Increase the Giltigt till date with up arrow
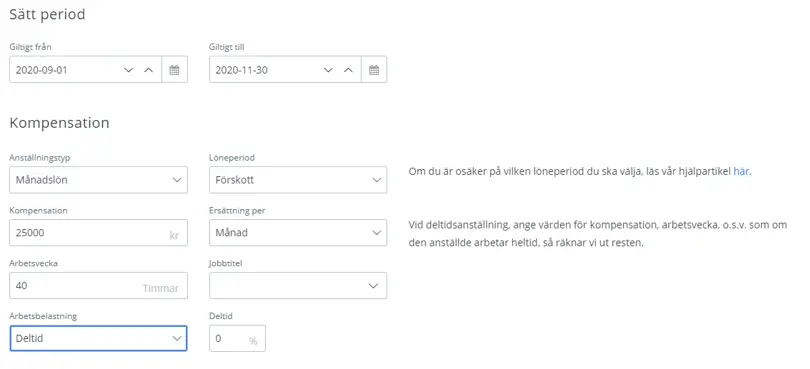 348,70
